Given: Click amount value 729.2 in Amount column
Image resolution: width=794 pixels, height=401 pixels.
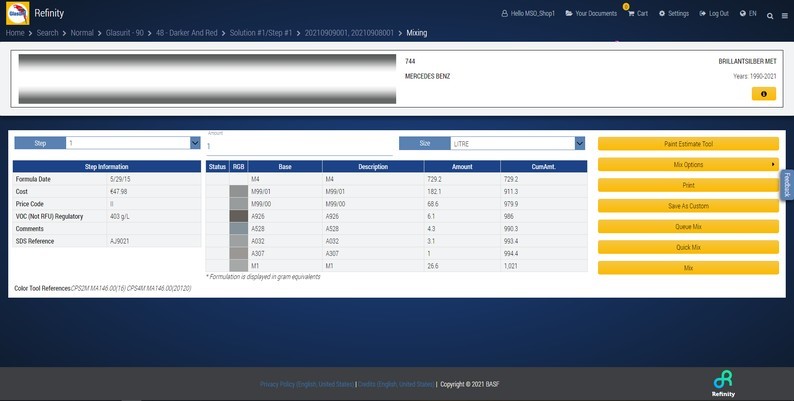Looking at the screenshot, I should [434, 179].
